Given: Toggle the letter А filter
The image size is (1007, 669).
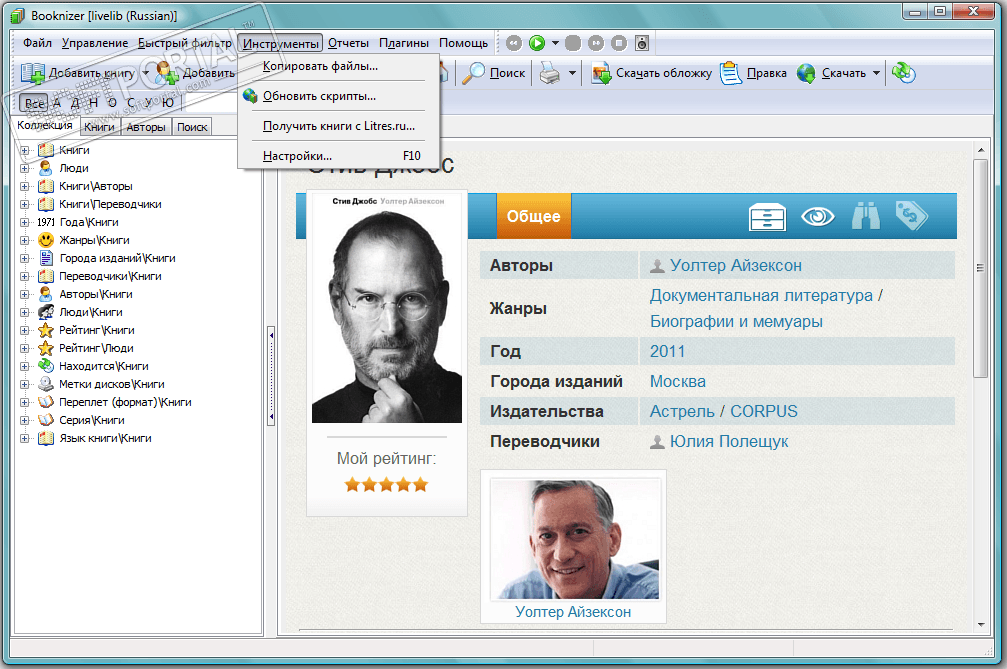Looking at the screenshot, I should click(x=57, y=103).
